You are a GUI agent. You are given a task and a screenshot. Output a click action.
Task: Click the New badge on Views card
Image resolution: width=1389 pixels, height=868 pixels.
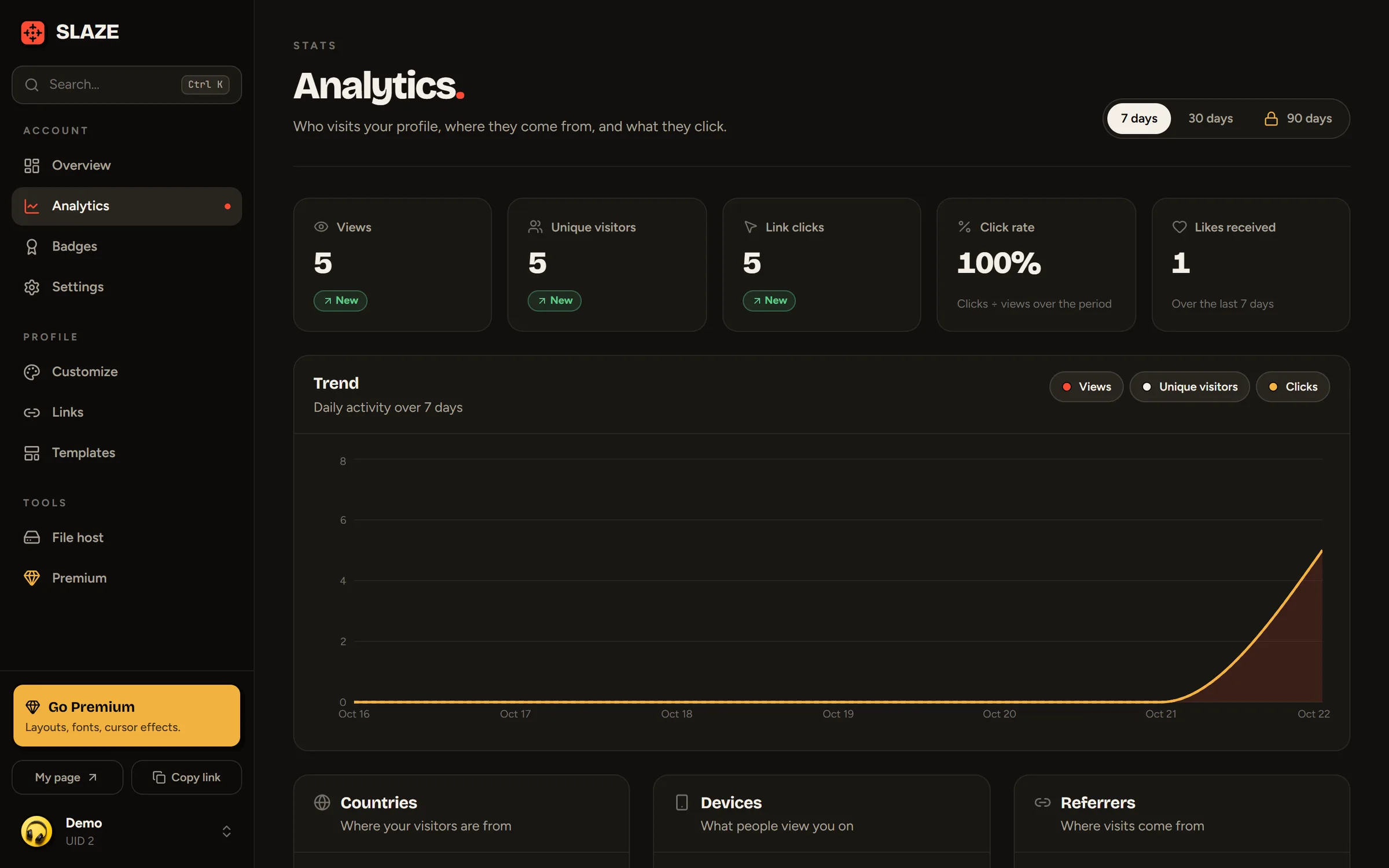coord(340,301)
